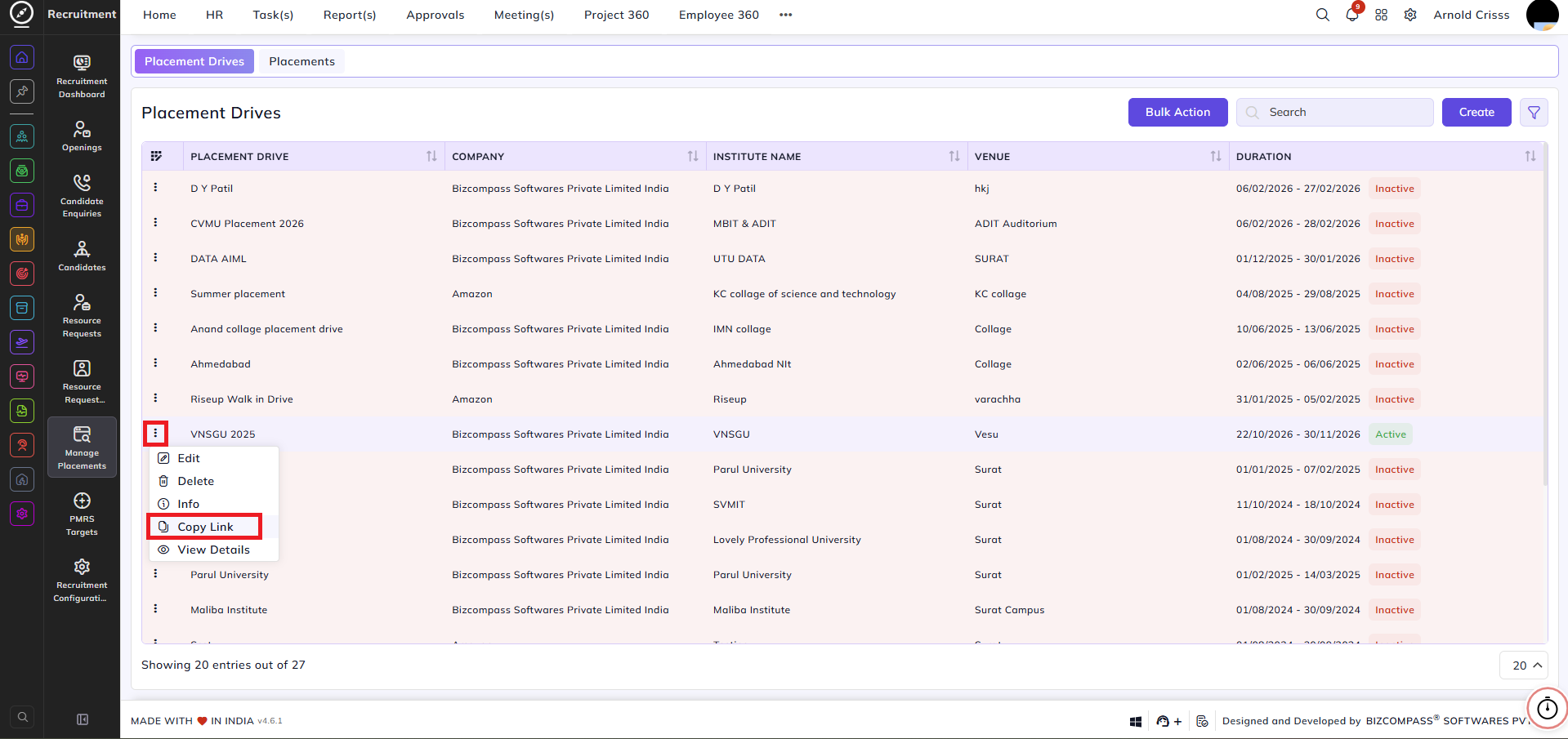This screenshot has height=739, width=1568.
Task: Open the HR top menu
Action: click(214, 15)
